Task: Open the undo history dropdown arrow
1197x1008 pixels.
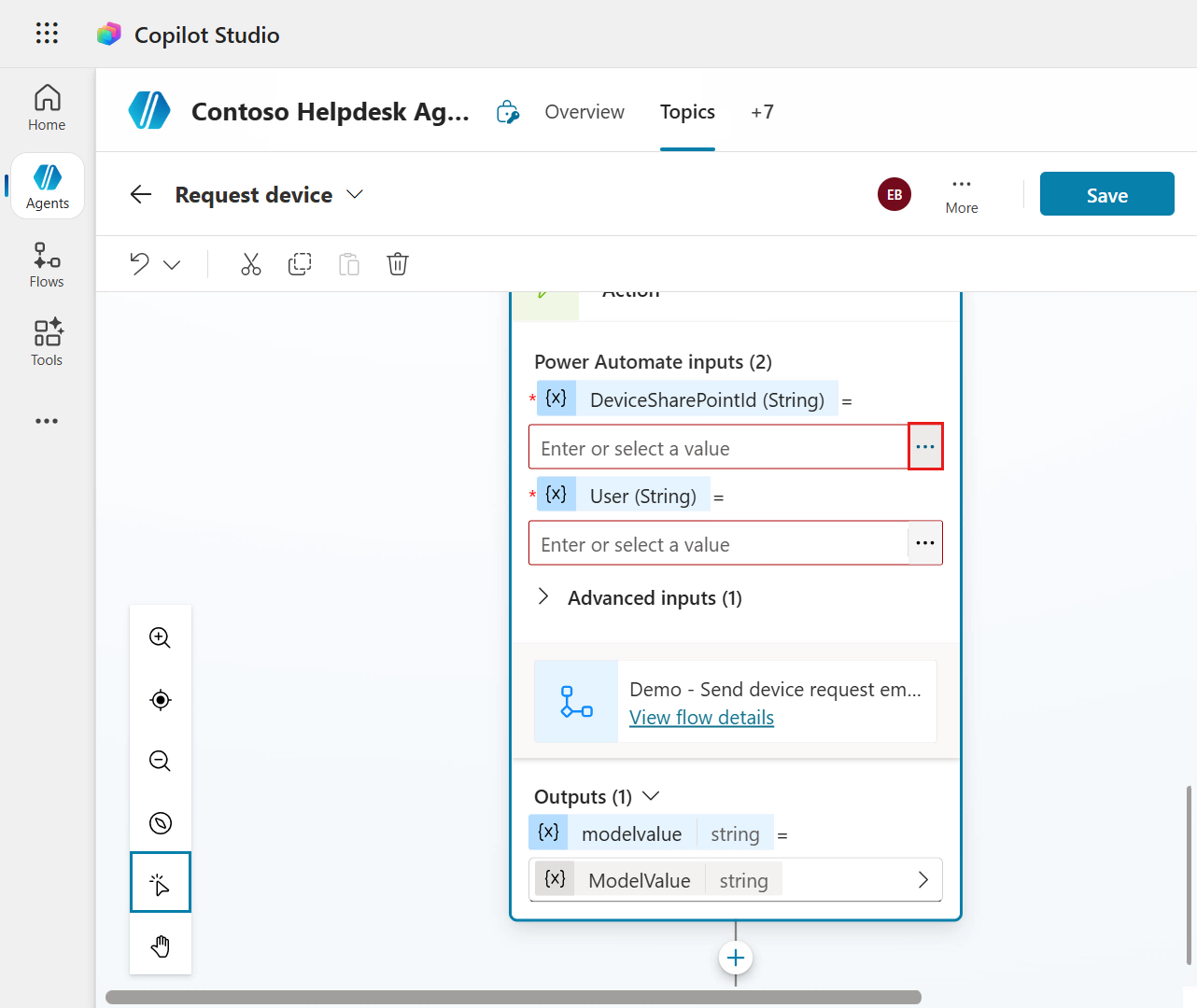Action: pos(172,265)
